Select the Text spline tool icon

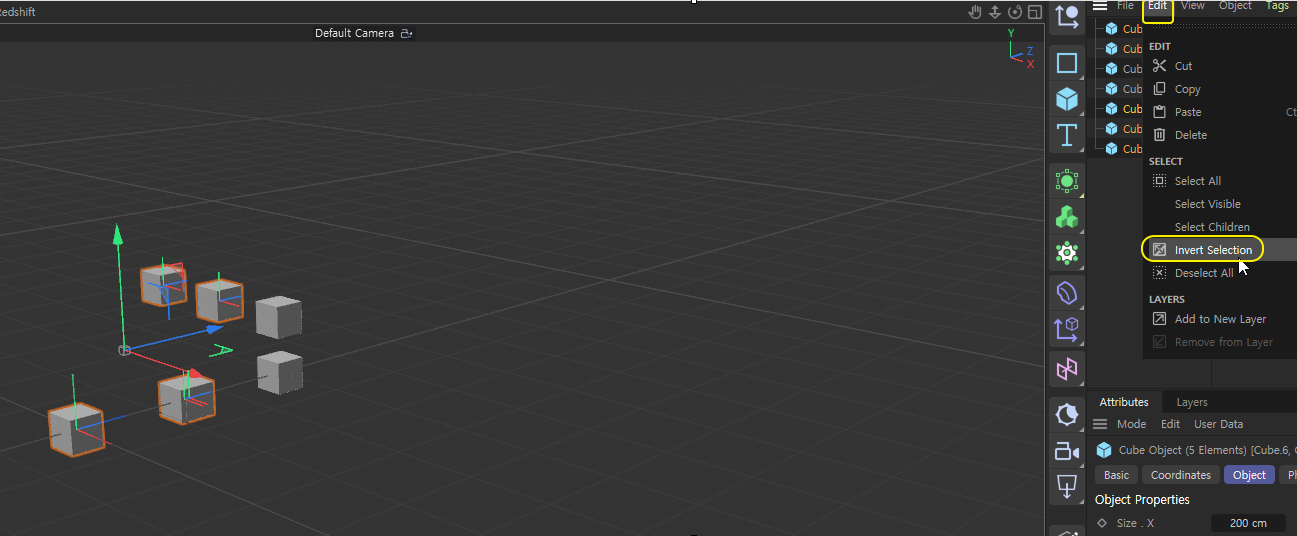1067,135
